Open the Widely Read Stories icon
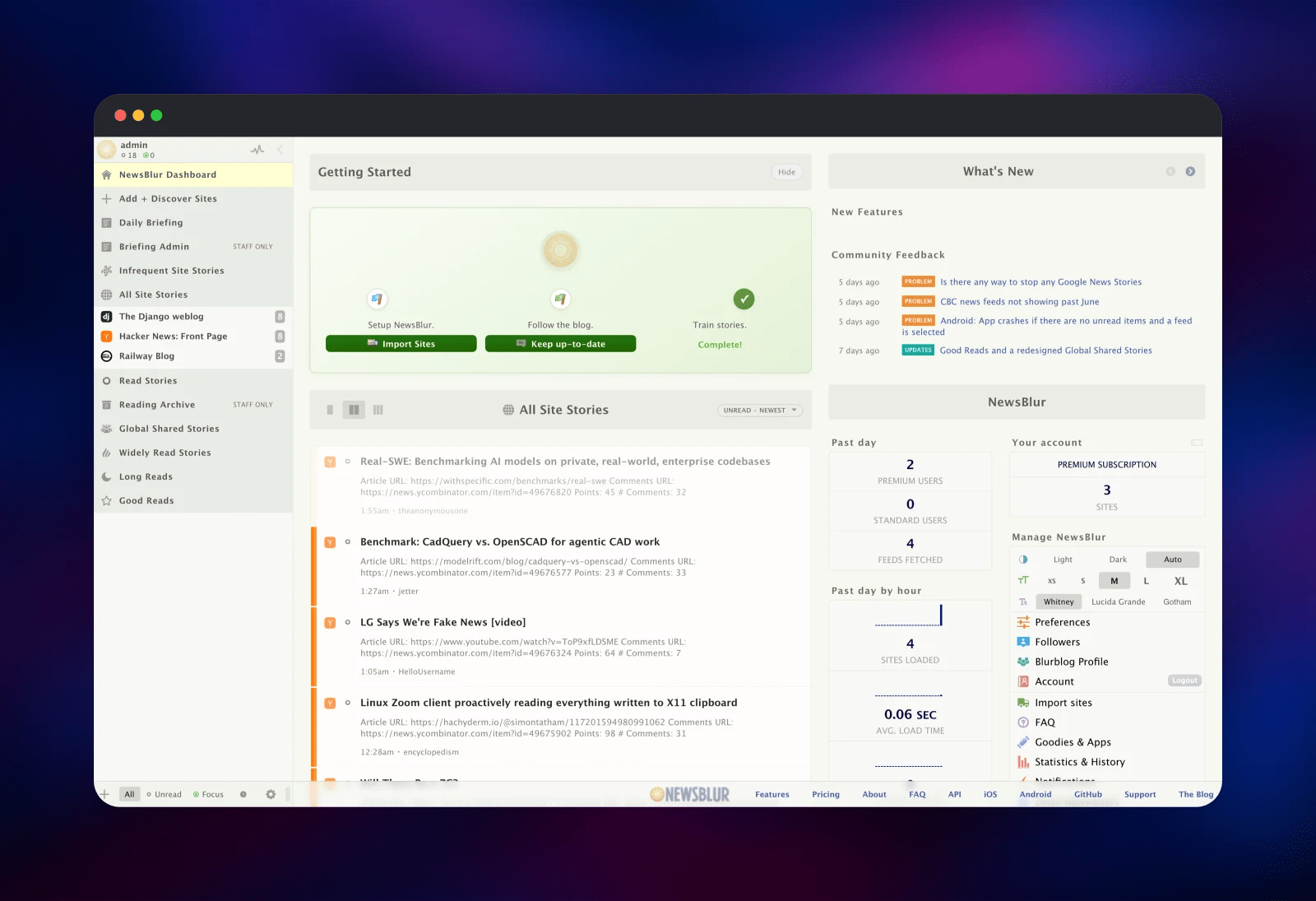Image resolution: width=1316 pixels, height=901 pixels. (106, 453)
